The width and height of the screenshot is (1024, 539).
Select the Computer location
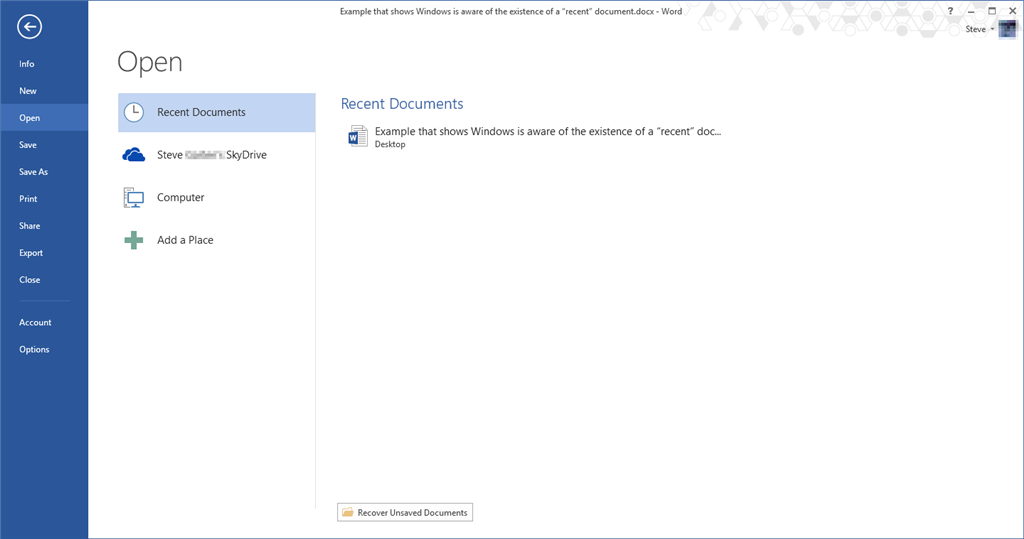(217, 197)
